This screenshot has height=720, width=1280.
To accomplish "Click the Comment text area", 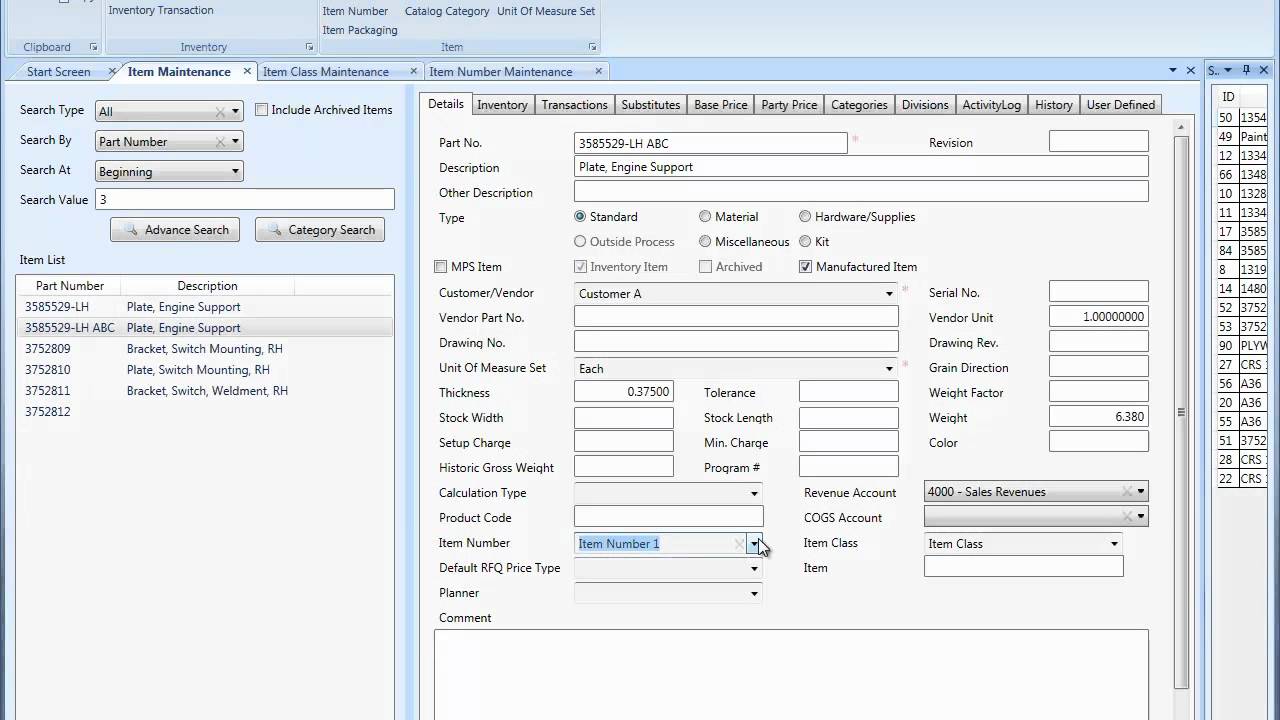I will pos(791,675).
